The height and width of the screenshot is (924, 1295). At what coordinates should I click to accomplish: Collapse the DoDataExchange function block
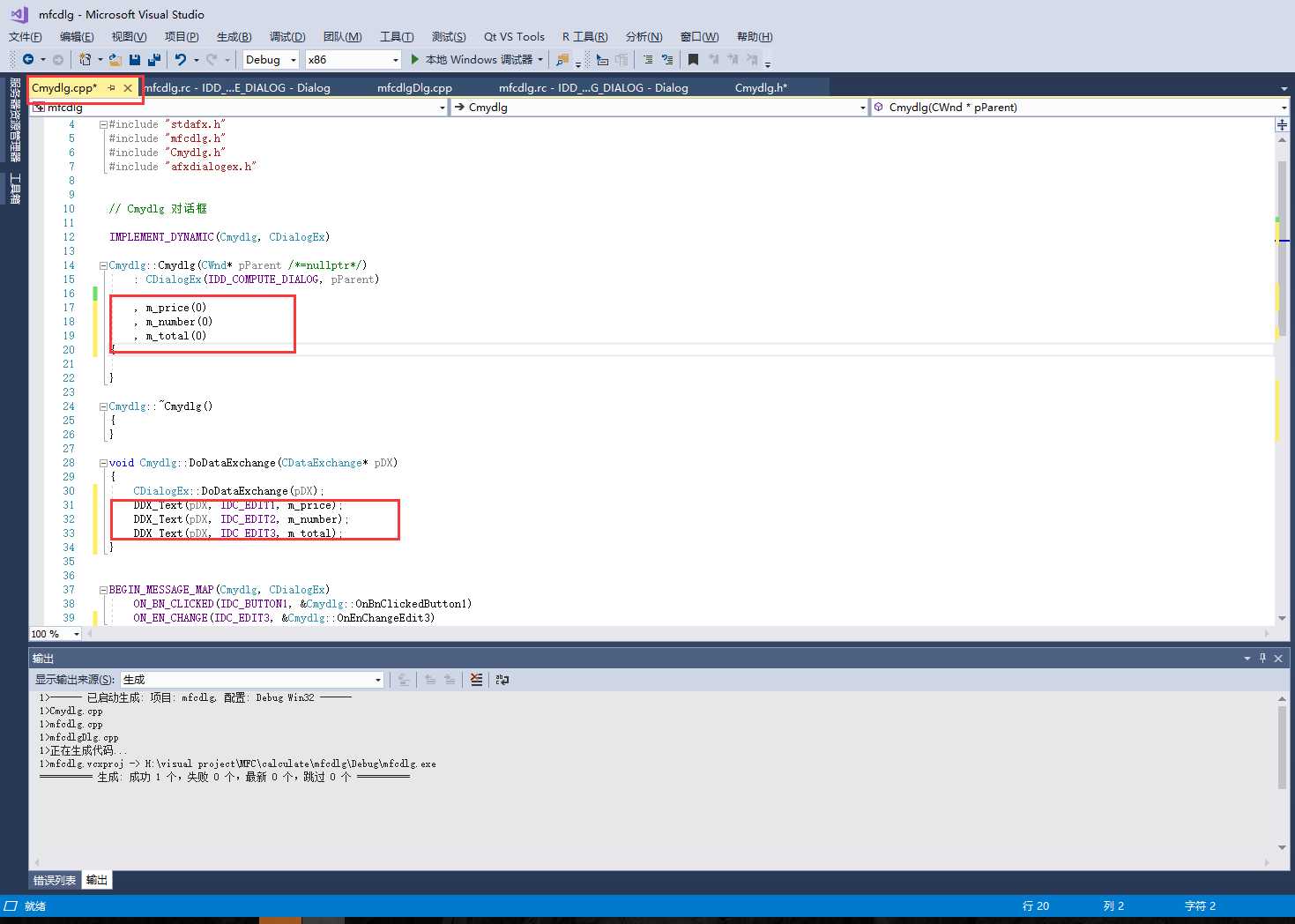point(103,463)
